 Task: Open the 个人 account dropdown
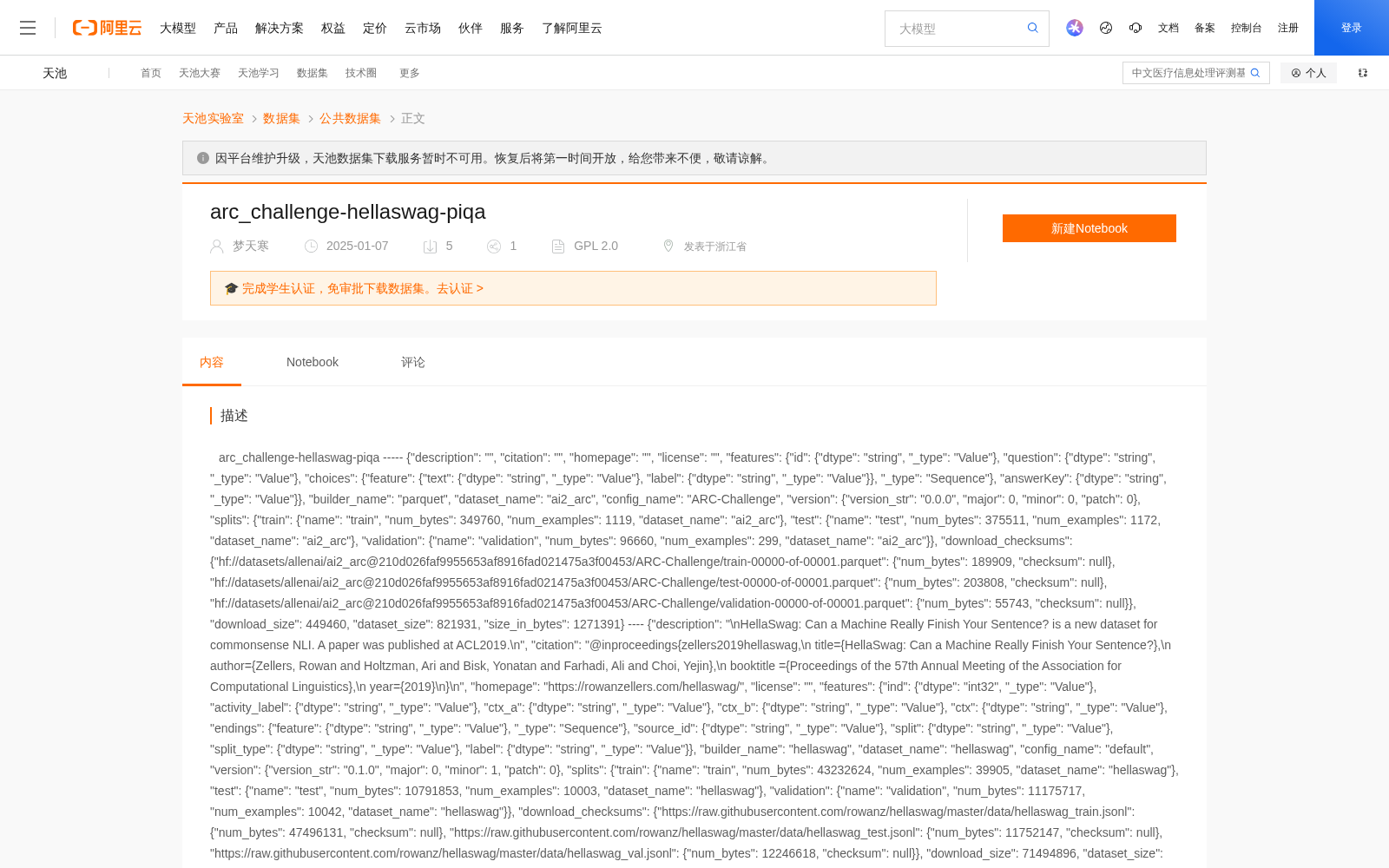click(x=1308, y=73)
